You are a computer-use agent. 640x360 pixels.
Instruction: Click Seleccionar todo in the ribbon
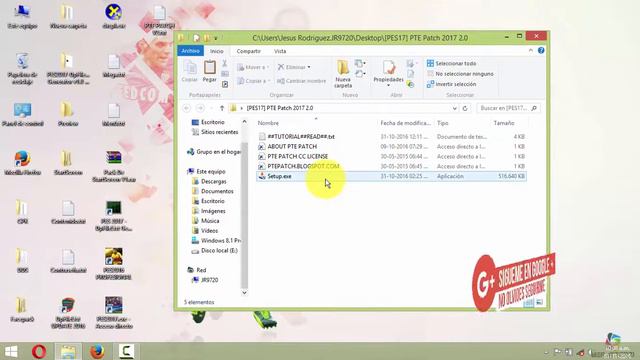(x=451, y=64)
